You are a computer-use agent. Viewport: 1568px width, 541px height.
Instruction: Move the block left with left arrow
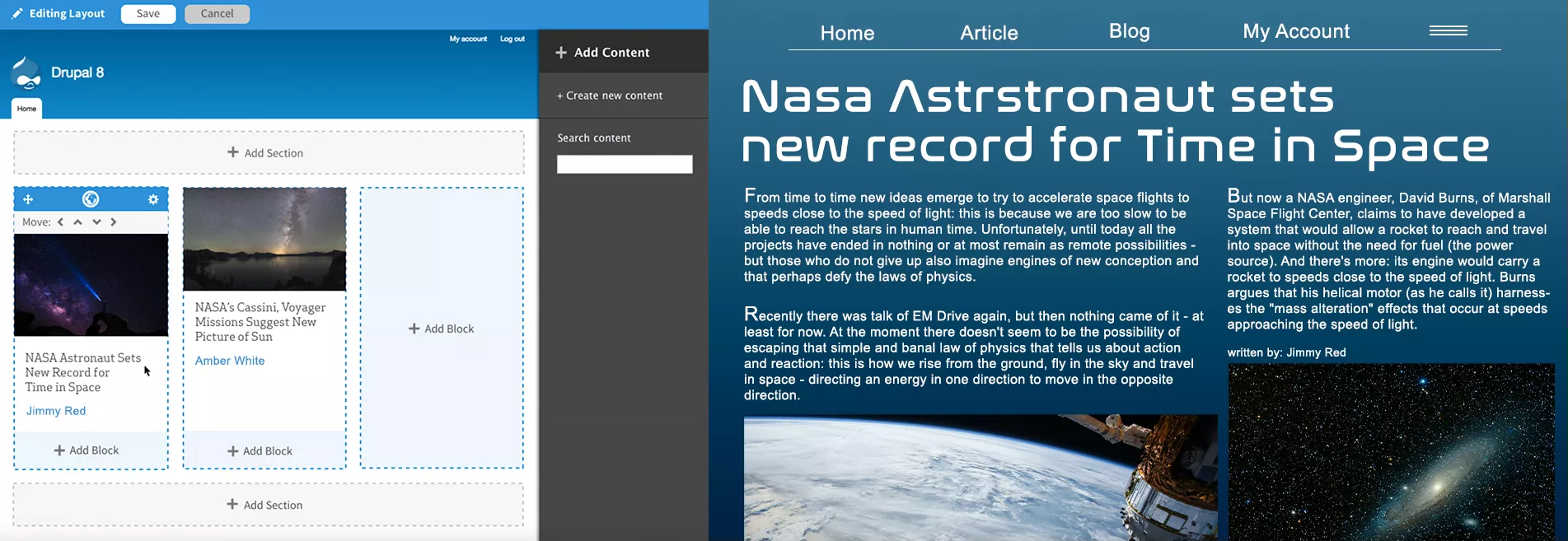61,222
